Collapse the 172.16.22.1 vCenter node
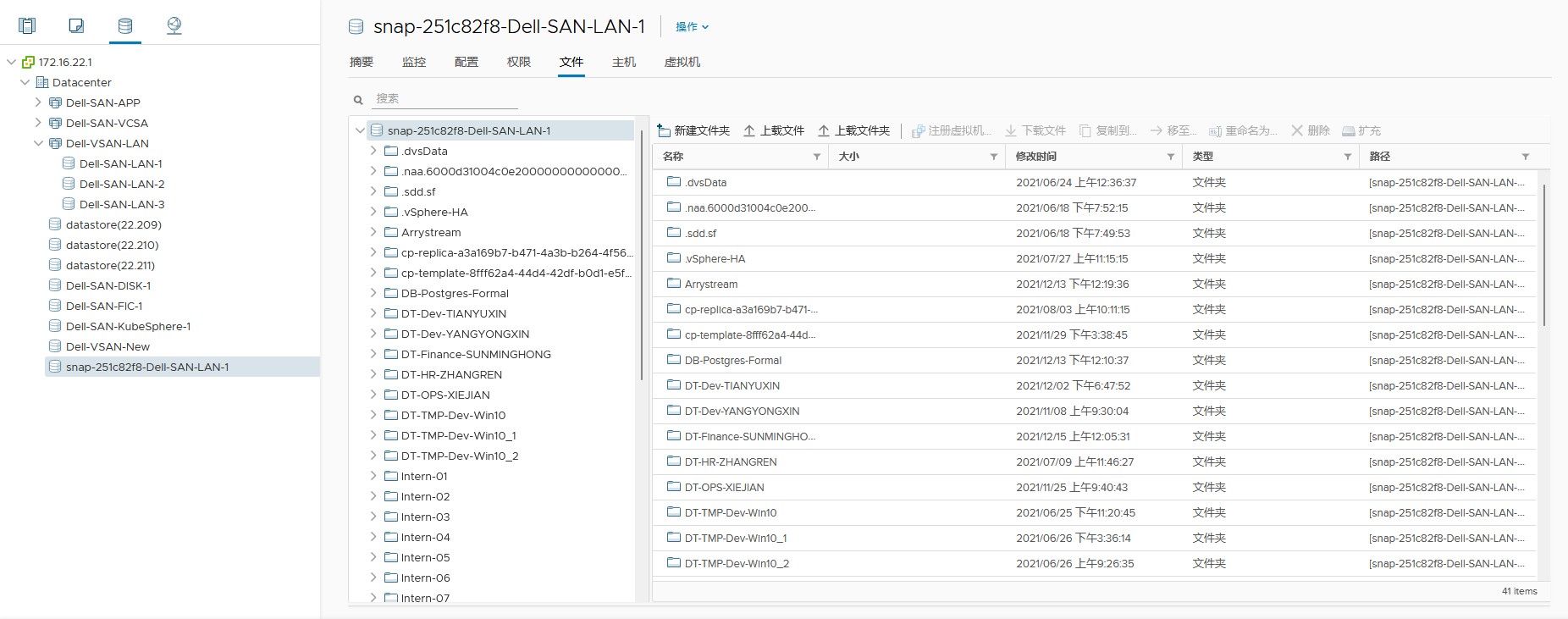The width and height of the screenshot is (1568, 619). (11, 62)
